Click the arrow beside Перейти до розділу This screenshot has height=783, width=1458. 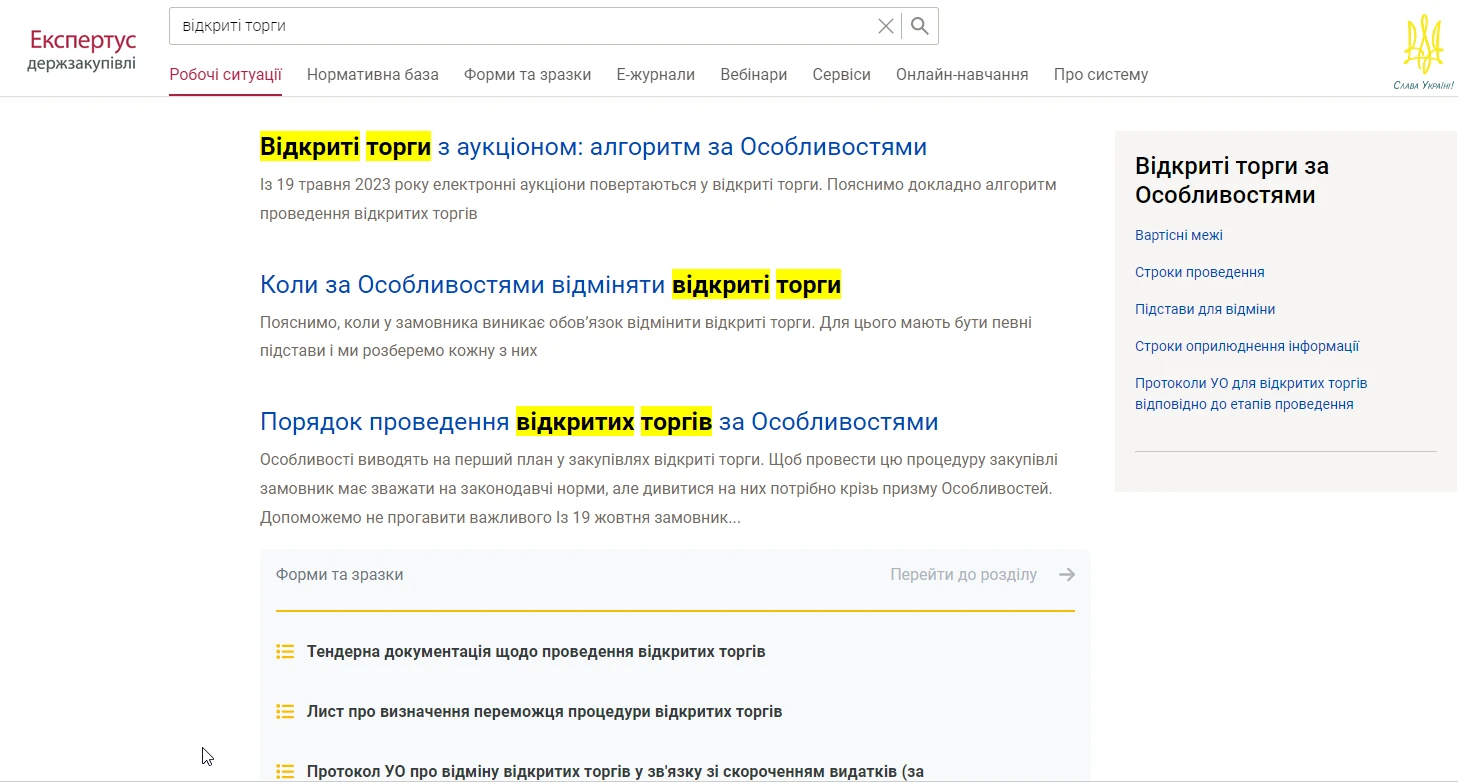click(1067, 574)
